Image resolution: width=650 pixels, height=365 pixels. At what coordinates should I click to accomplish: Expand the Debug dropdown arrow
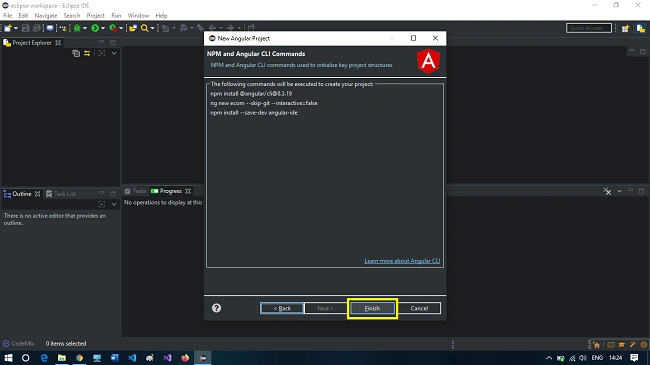tap(85, 28)
